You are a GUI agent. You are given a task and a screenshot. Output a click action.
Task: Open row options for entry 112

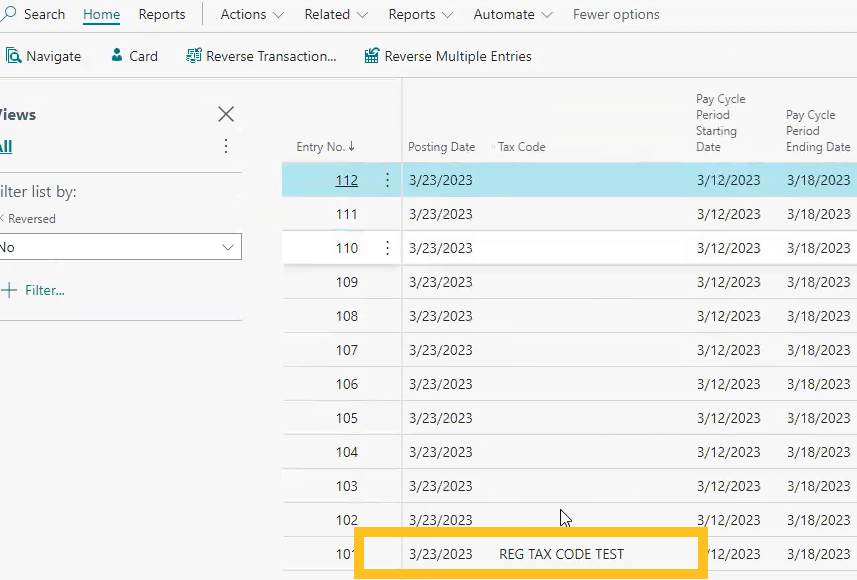coord(387,180)
